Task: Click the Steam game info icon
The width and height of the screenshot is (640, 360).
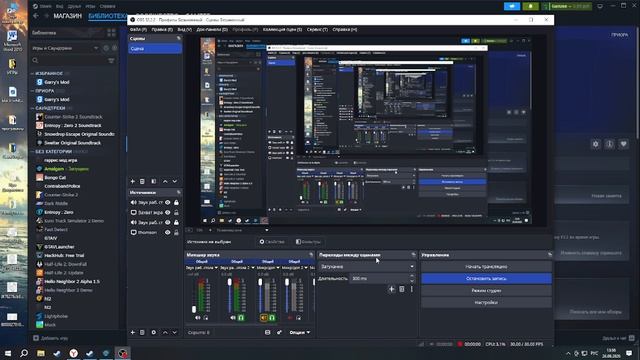Action: click(609, 144)
